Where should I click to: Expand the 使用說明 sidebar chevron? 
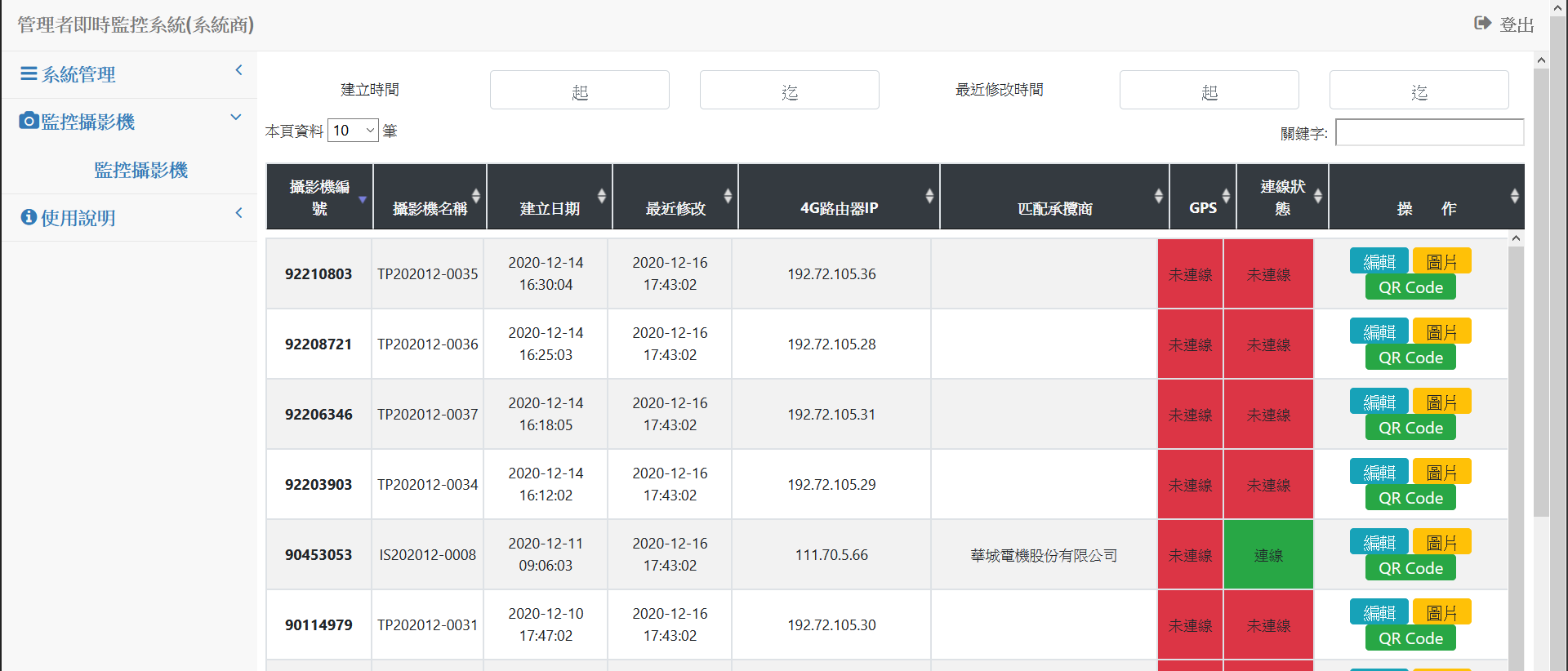click(238, 213)
